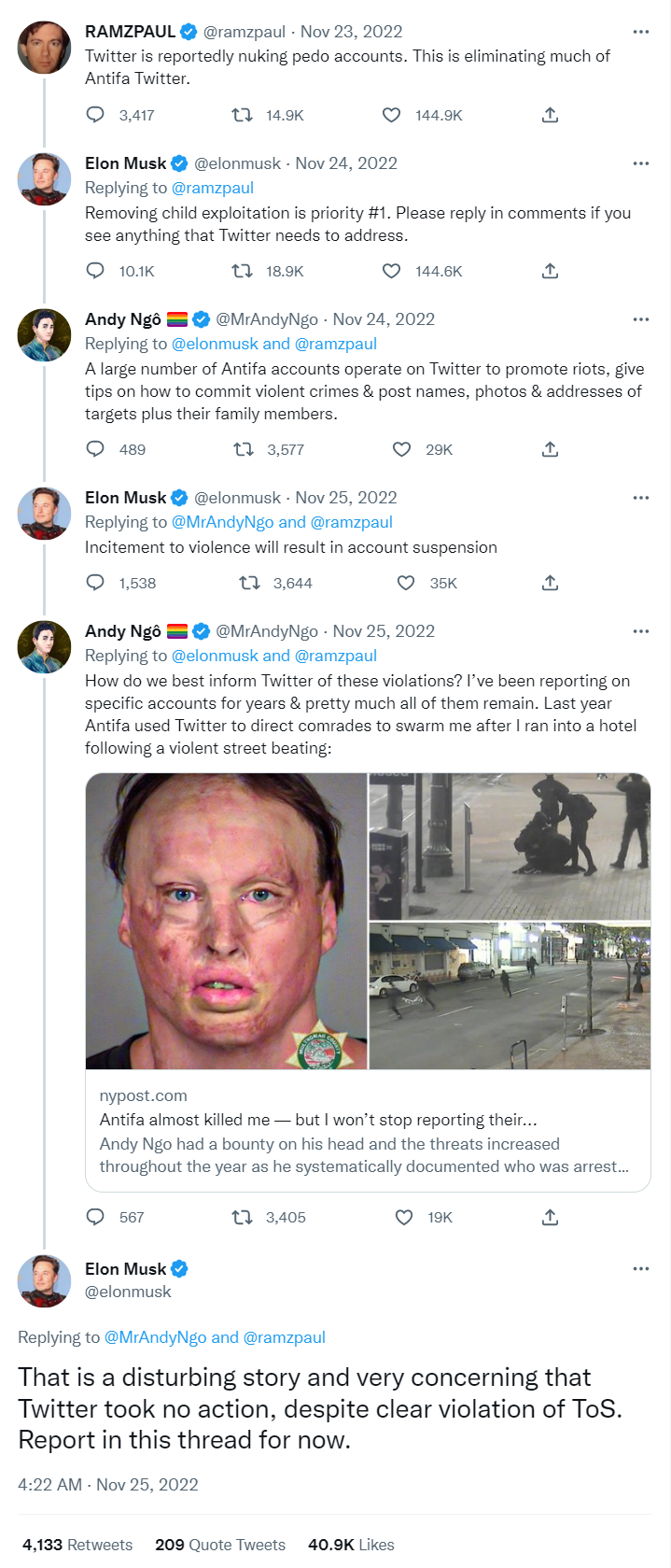Like Andy Ngô's hotel swarm story tweet
The width and height of the screenshot is (671, 1568).
point(403,1217)
